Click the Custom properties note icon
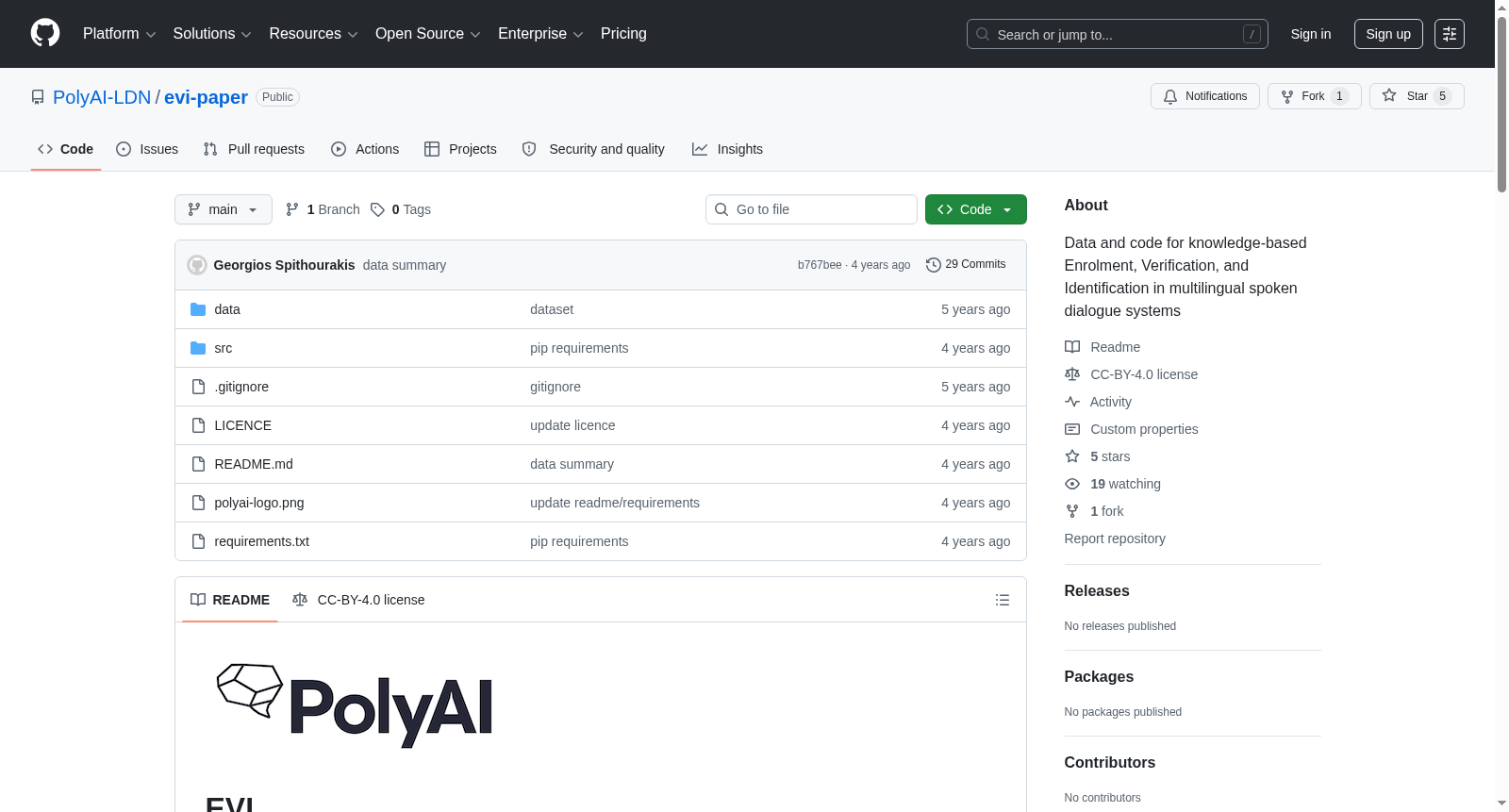 click(1072, 429)
